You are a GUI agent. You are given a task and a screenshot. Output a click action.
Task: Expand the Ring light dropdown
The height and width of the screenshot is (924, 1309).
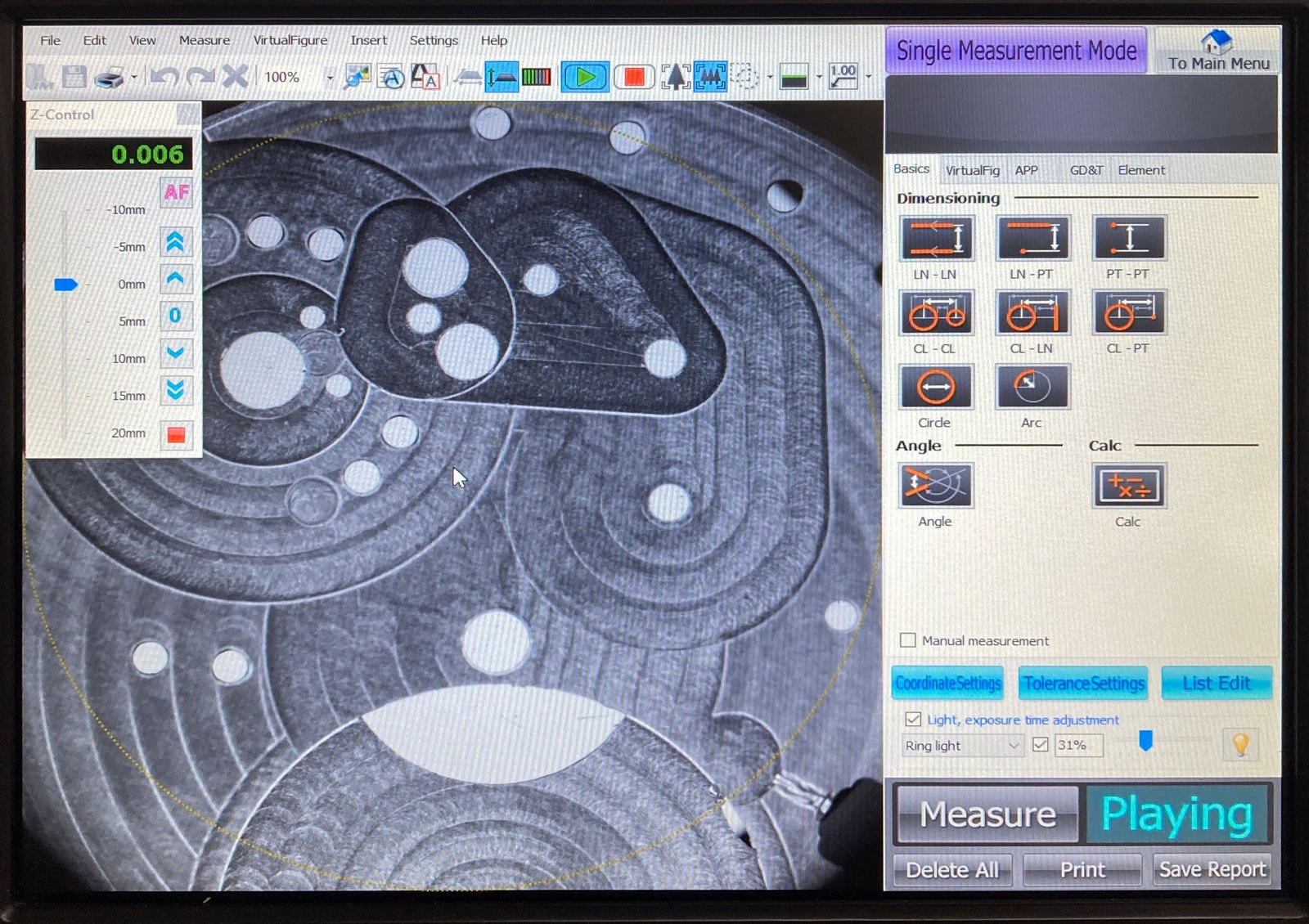pos(1014,746)
